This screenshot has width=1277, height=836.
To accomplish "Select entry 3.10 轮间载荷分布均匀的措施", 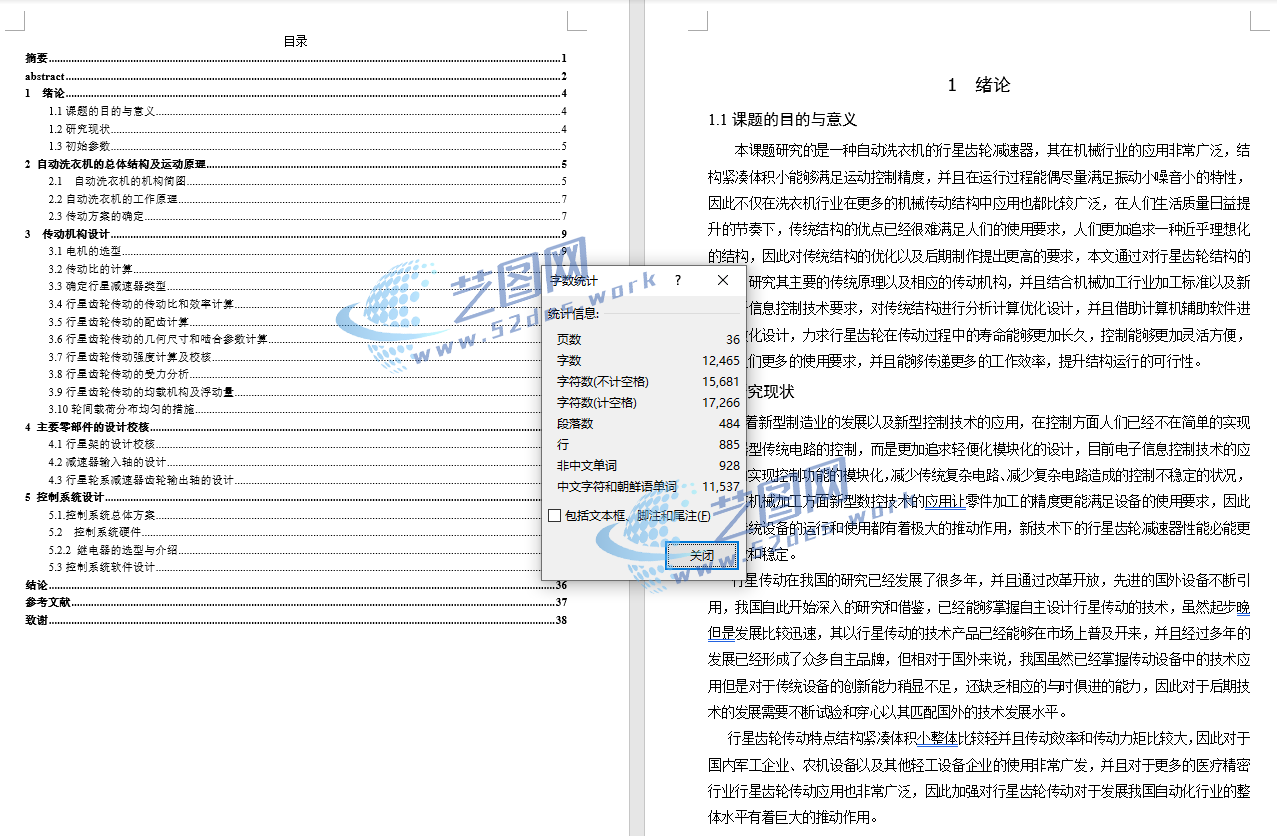I will pos(294,409).
